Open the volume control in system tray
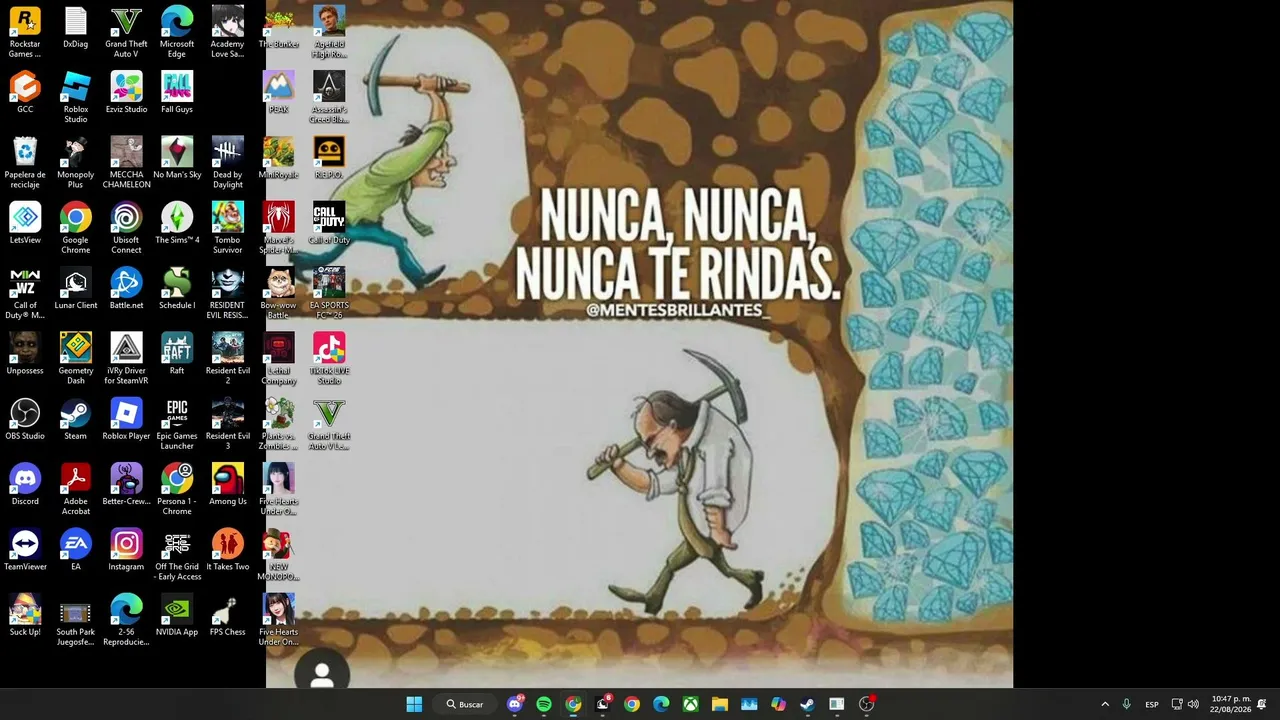Viewport: 1280px width, 720px height. click(1193, 704)
